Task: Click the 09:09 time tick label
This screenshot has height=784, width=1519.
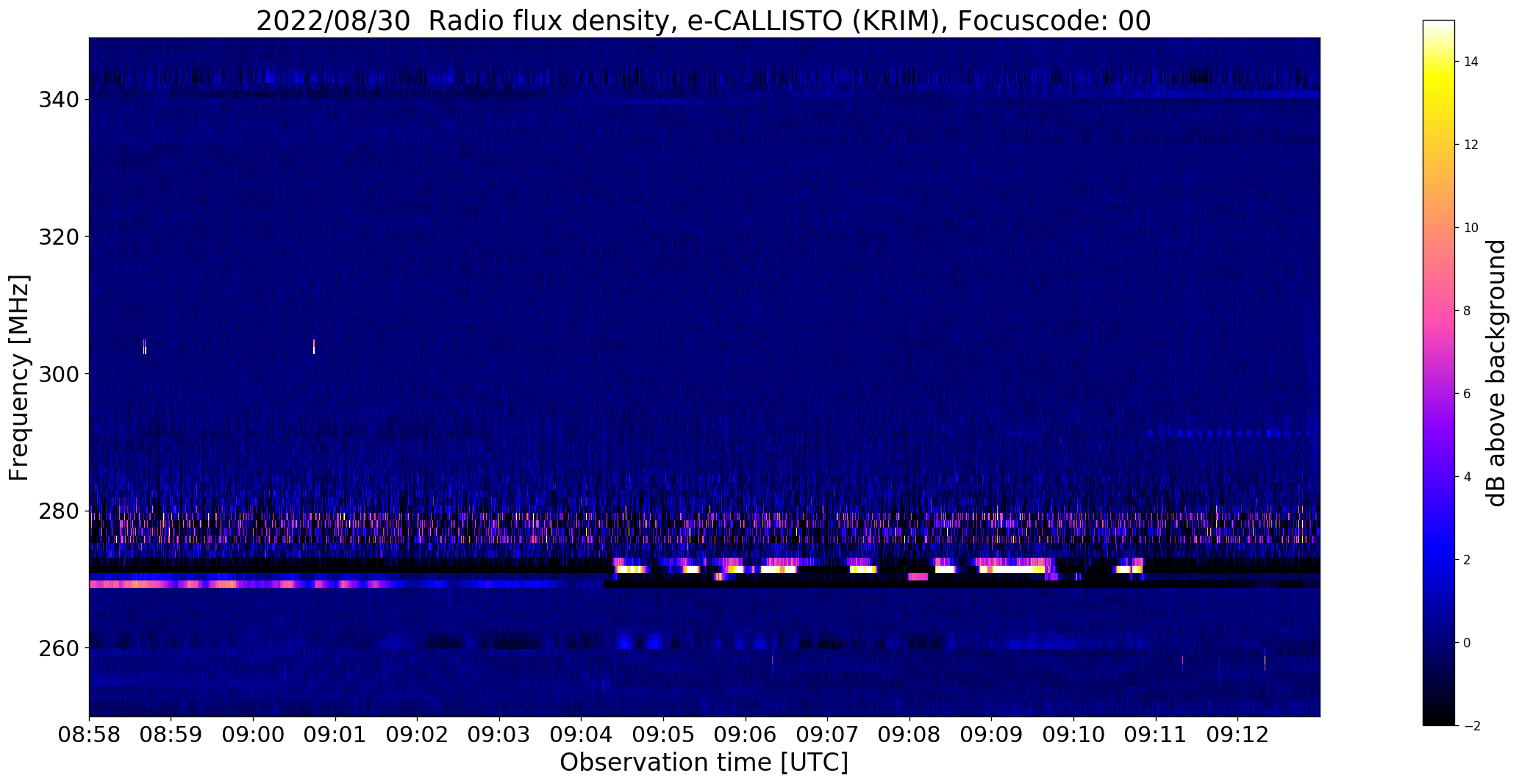Action: point(991,735)
